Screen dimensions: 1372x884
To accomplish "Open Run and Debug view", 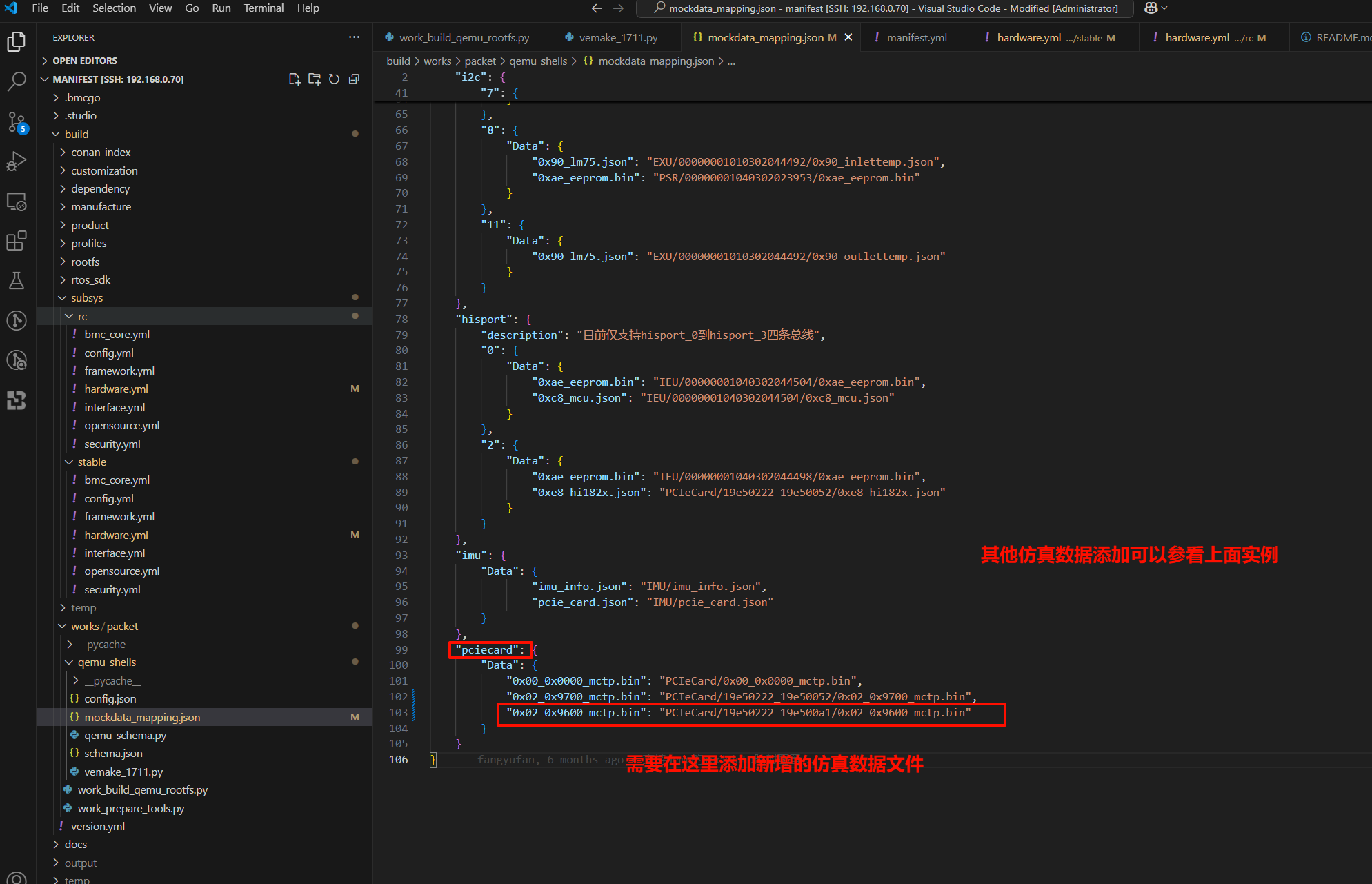I will (x=17, y=161).
